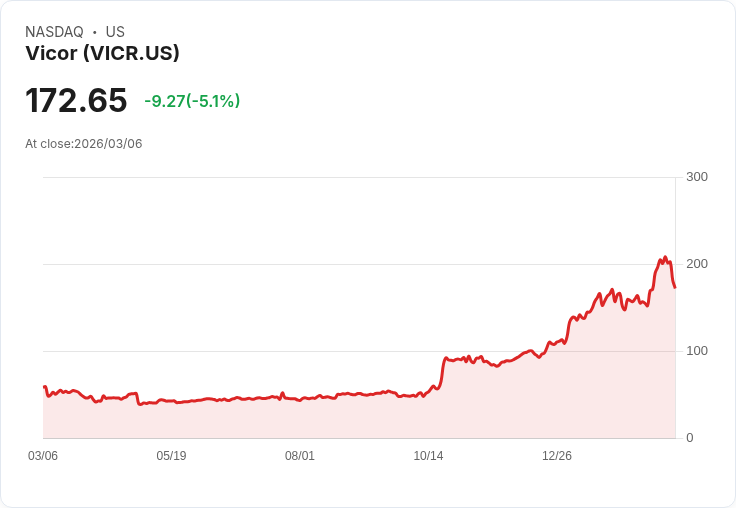This screenshot has width=736, height=508.
Task: Click the highest peak of the red price line
Action: coord(665,257)
